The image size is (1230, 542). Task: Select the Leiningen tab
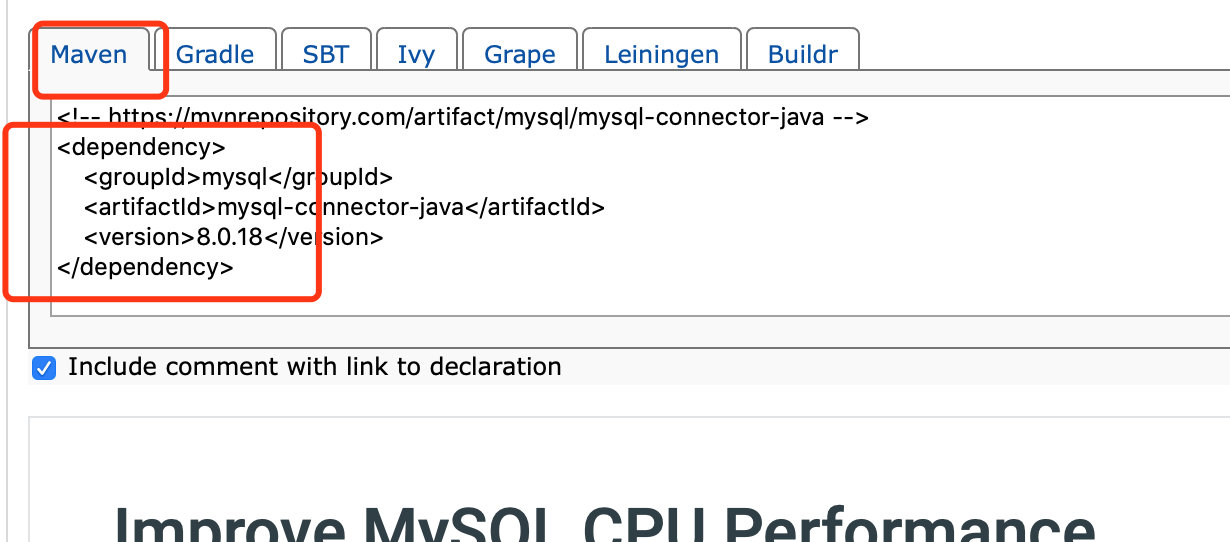pyautogui.click(x=661, y=53)
